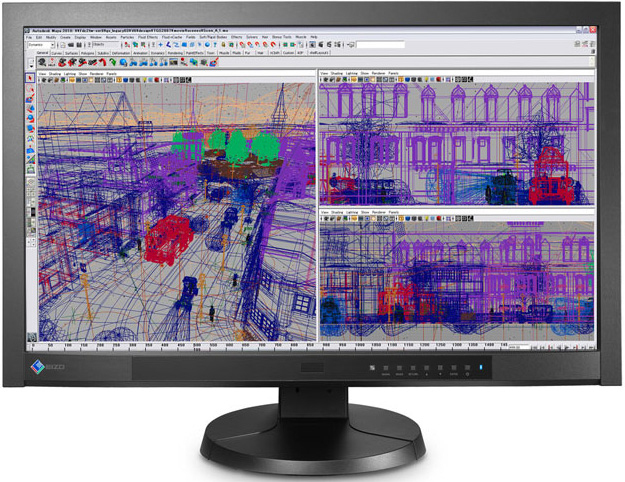Open the View menu of the top-right panel

tap(324, 73)
